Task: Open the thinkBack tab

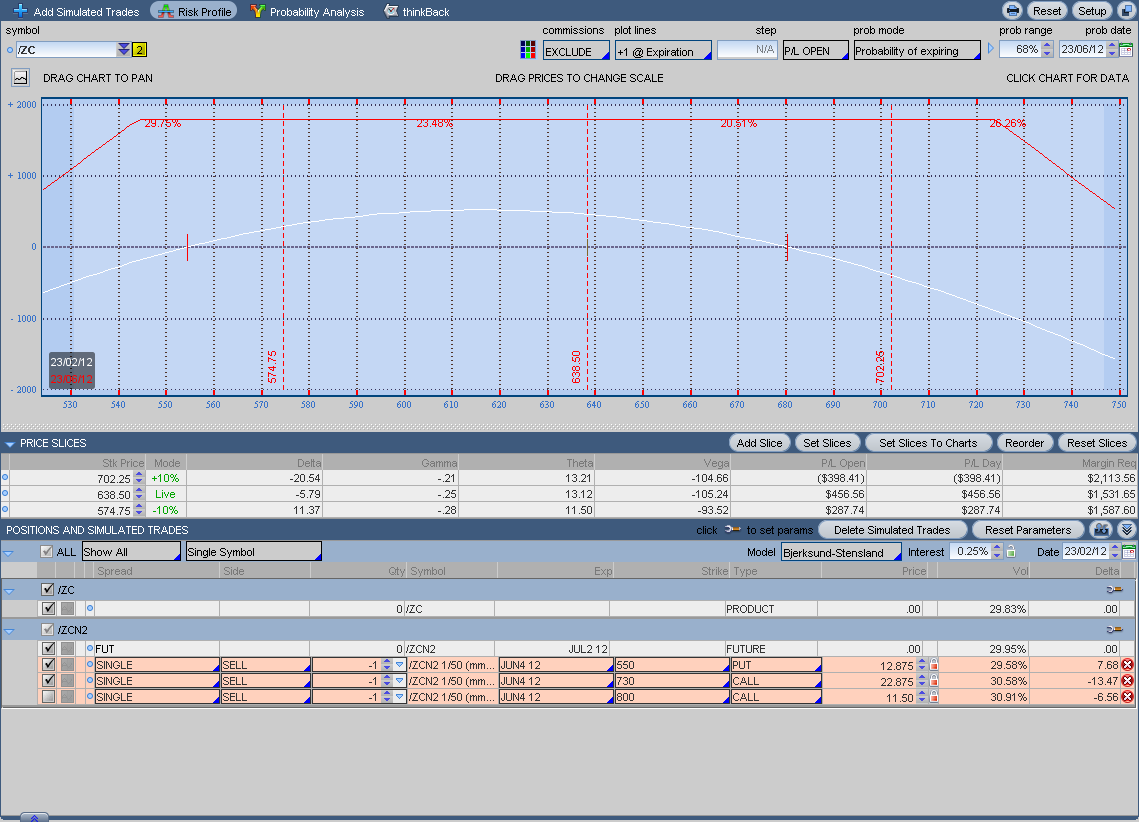Action: pyautogui.click(x=416, y=12)
